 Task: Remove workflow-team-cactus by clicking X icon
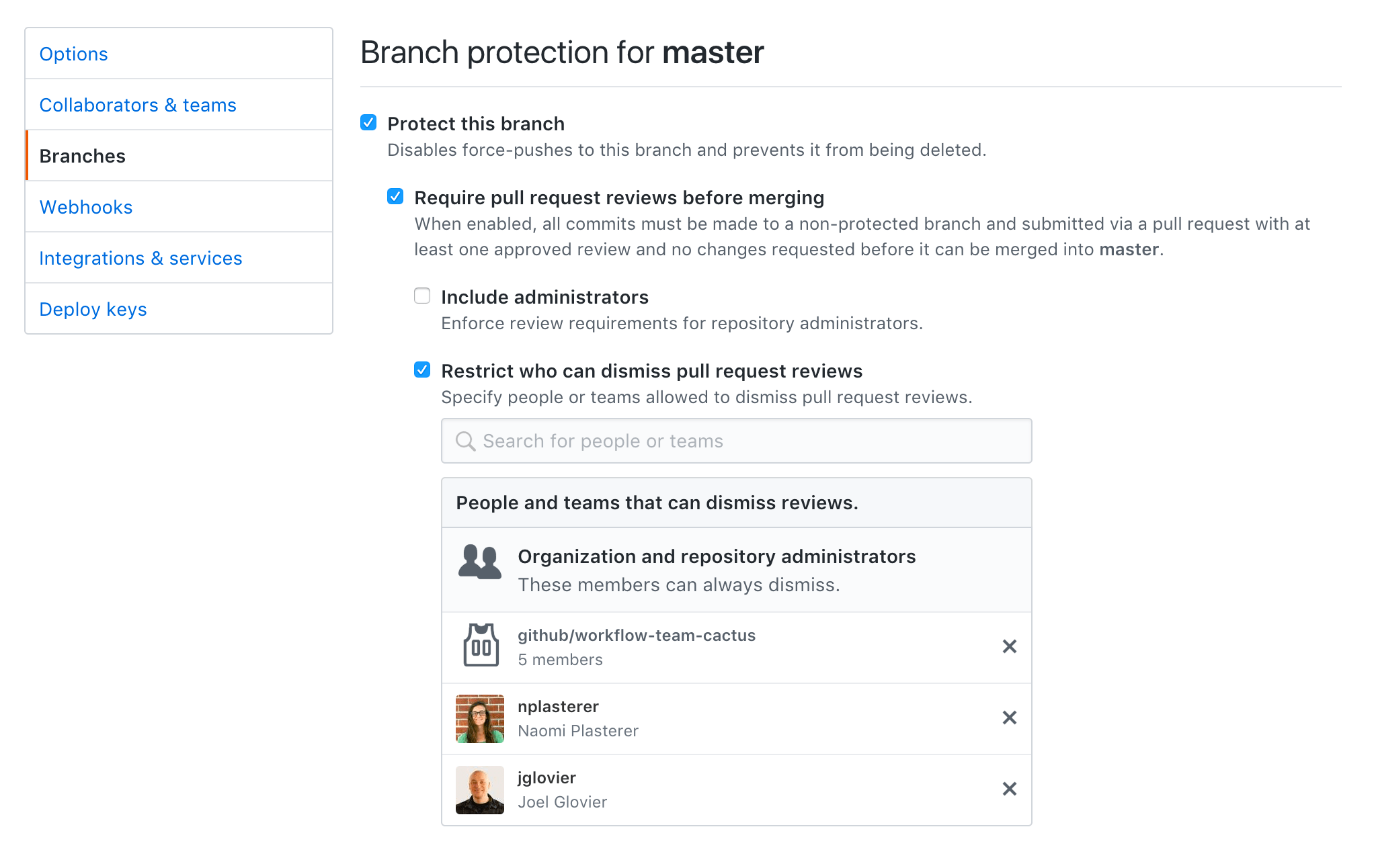click(1009, 645)
